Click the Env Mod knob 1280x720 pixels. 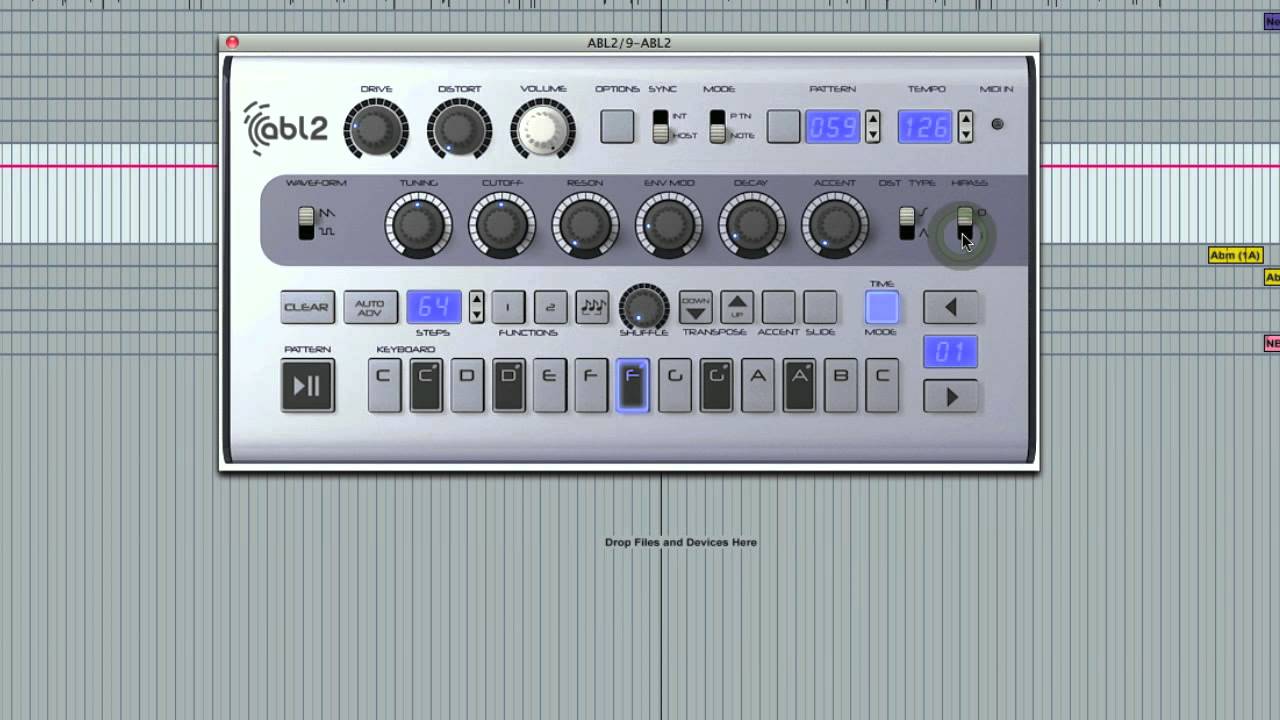point(669,224)
